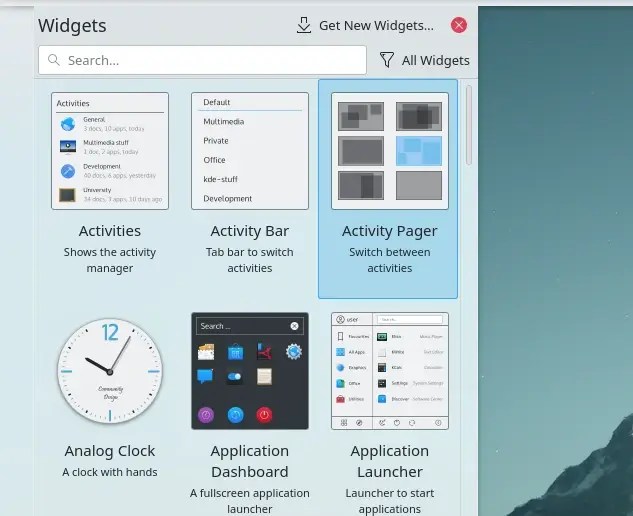Click the widget list scrollbar handle
The image size is (633, 516).
pyautogui.click(x=469, y=125)
